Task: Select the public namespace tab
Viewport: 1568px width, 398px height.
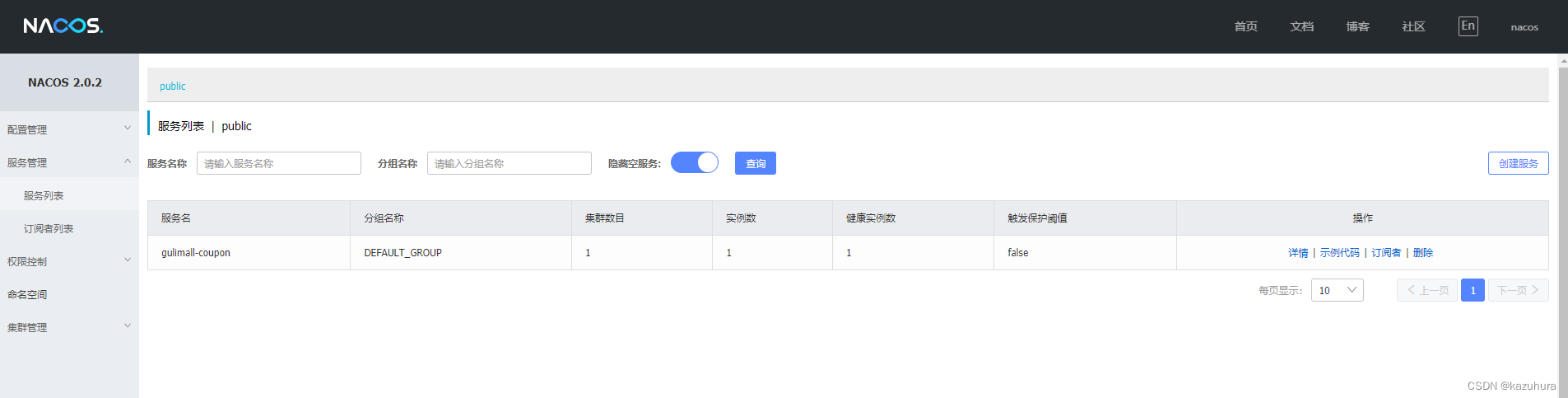Action: coord(173,86)
